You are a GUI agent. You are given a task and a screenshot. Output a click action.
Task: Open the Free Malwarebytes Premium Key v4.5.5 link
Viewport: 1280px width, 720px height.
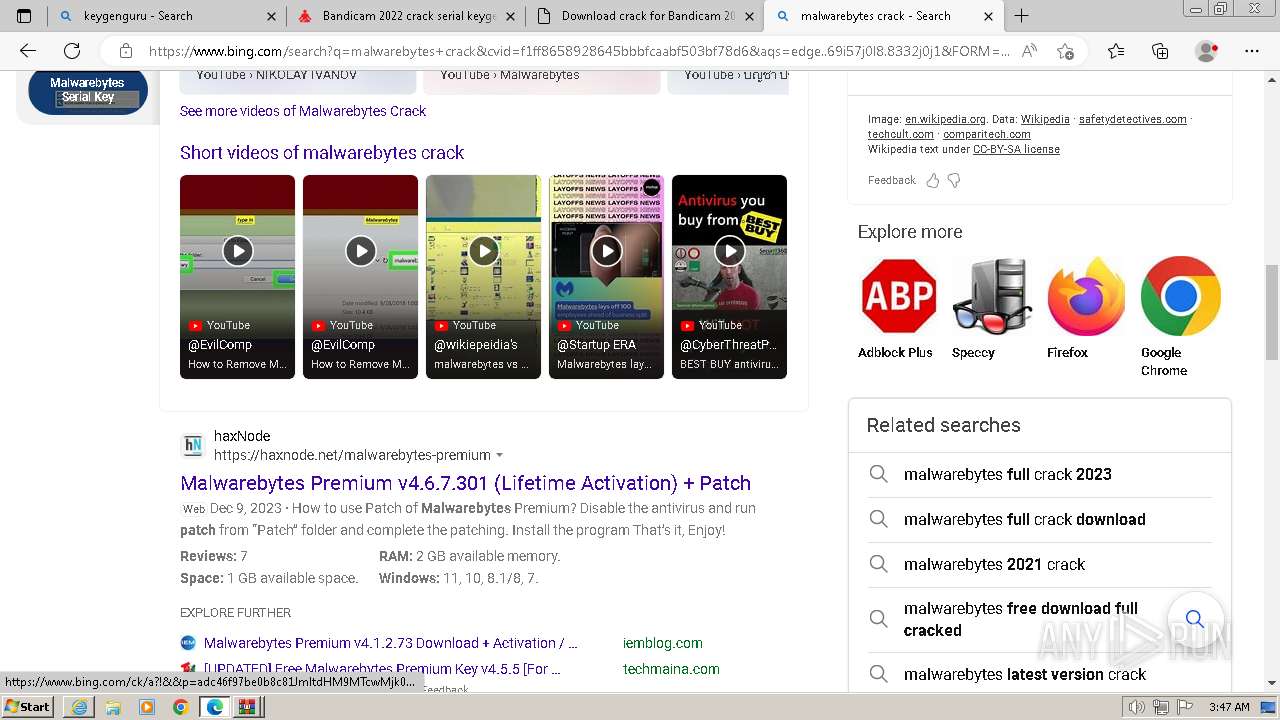pos(382,669)
